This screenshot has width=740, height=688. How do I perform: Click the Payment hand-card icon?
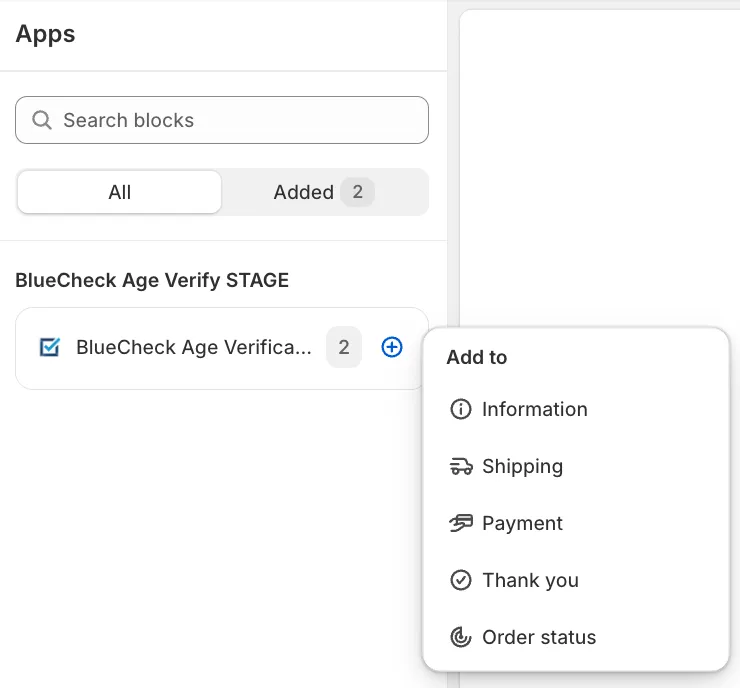click(461, 523)
